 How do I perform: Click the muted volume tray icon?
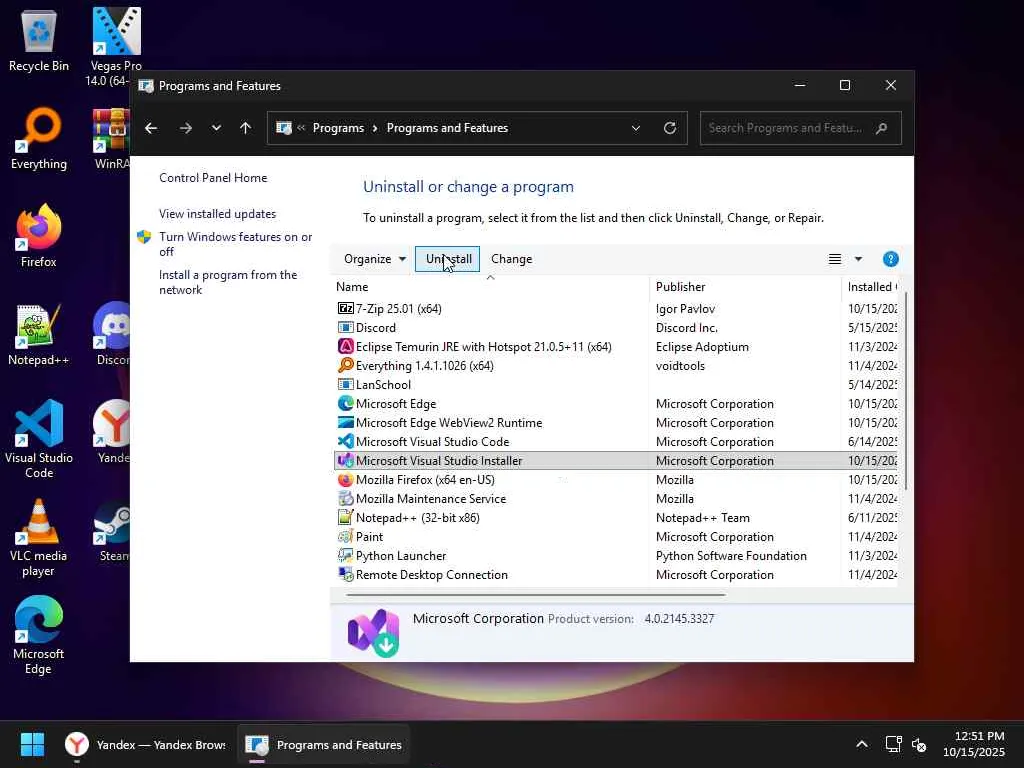(919, 744)
